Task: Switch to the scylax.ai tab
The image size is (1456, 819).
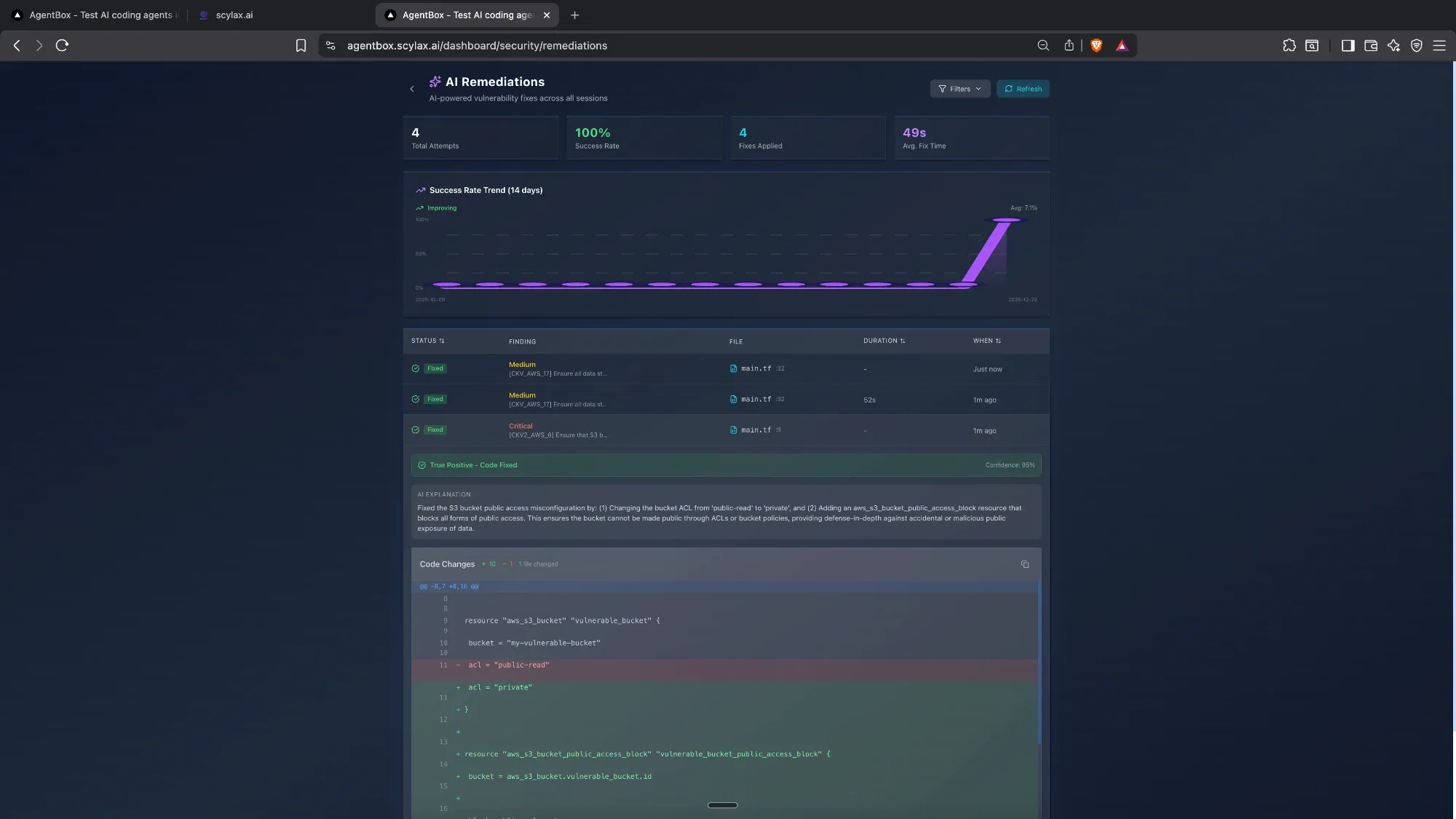Action: [234, 15]
